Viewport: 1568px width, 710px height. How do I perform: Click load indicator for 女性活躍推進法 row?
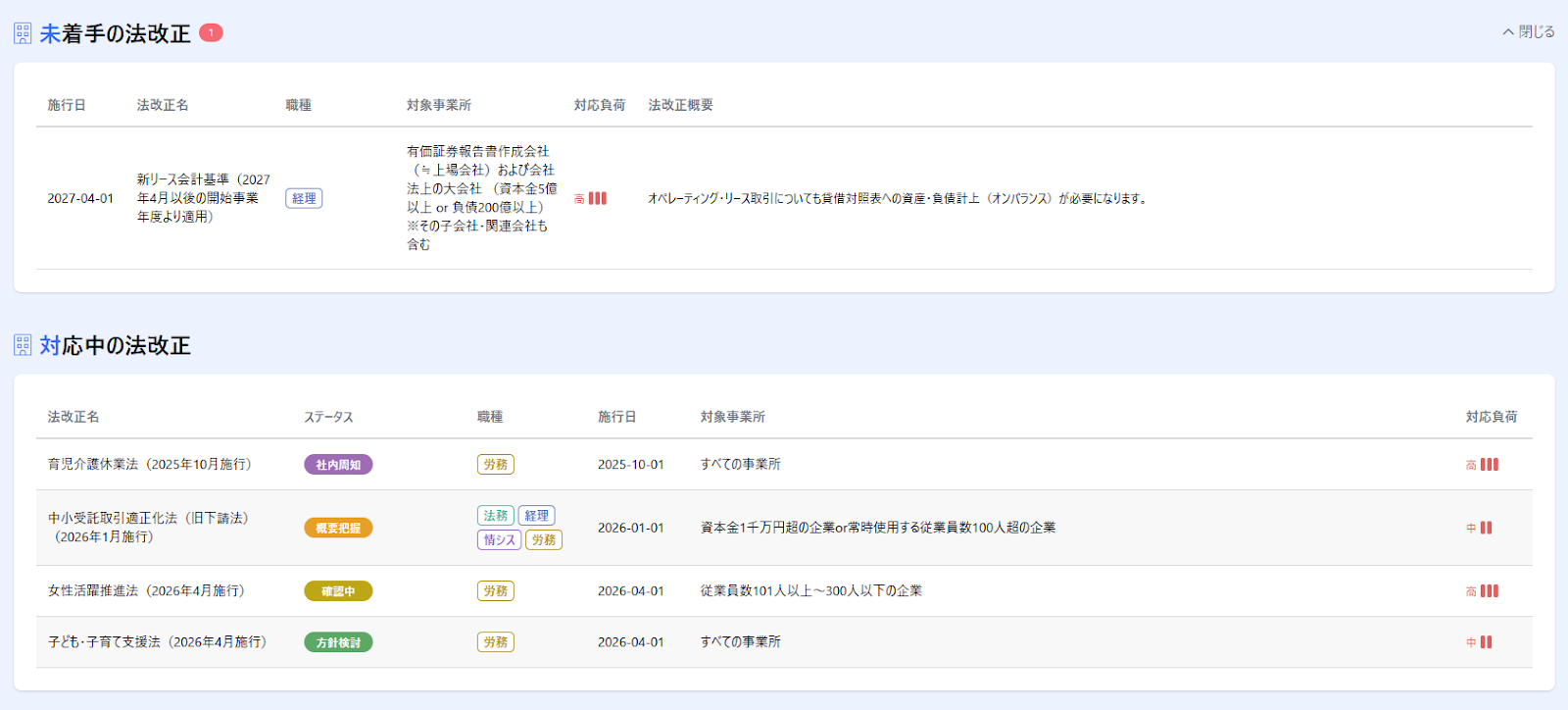click(1482, 591)
